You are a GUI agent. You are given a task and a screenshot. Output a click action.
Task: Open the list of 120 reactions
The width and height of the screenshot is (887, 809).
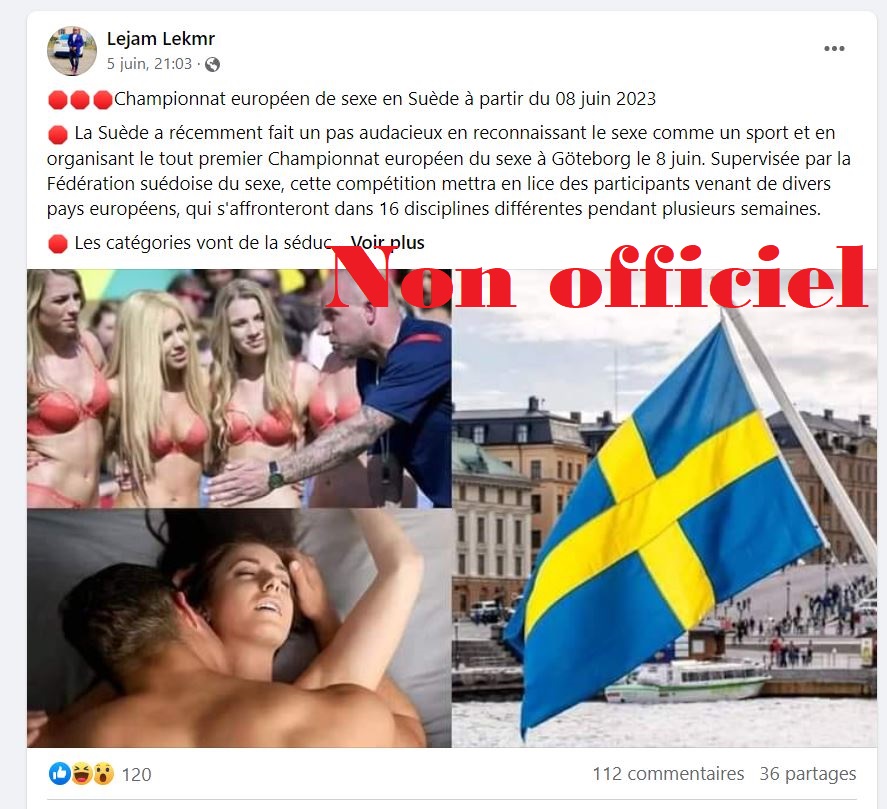pyautogui.click(x=136, y=774)
